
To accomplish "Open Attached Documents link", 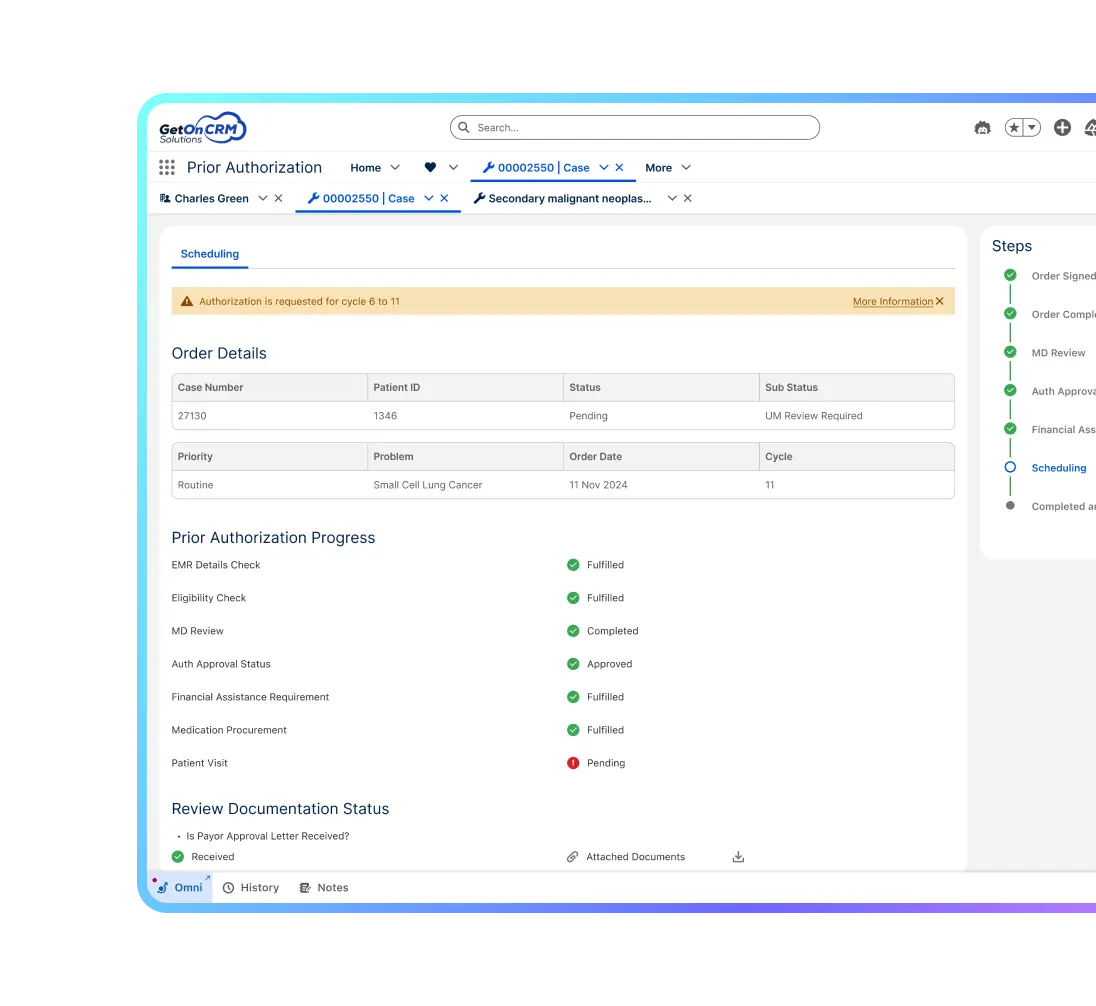I will [x=635, y=857].
